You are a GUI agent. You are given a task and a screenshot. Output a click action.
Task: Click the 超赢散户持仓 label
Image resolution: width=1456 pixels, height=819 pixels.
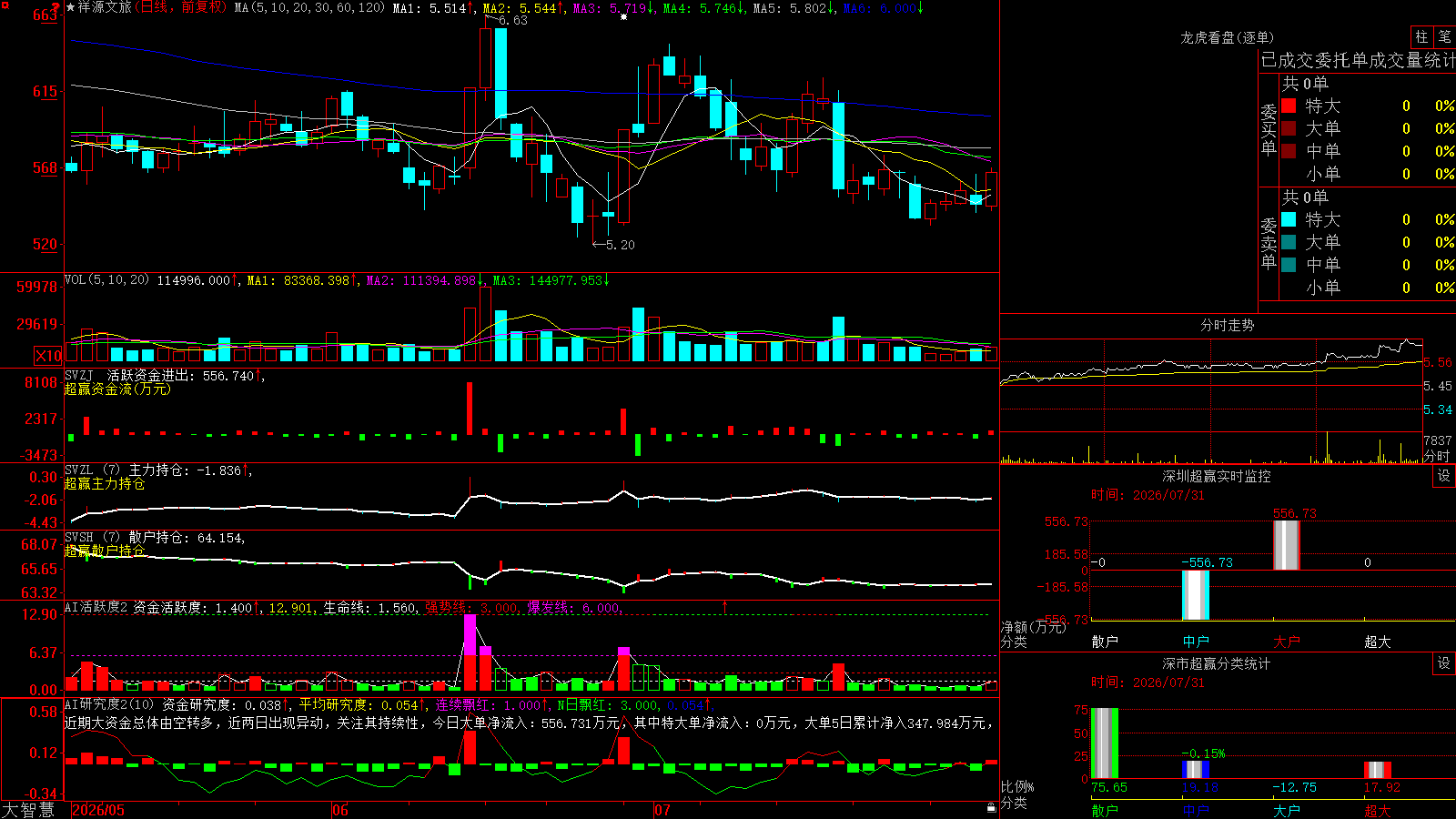pyautogui.click(x=105, y=551)
